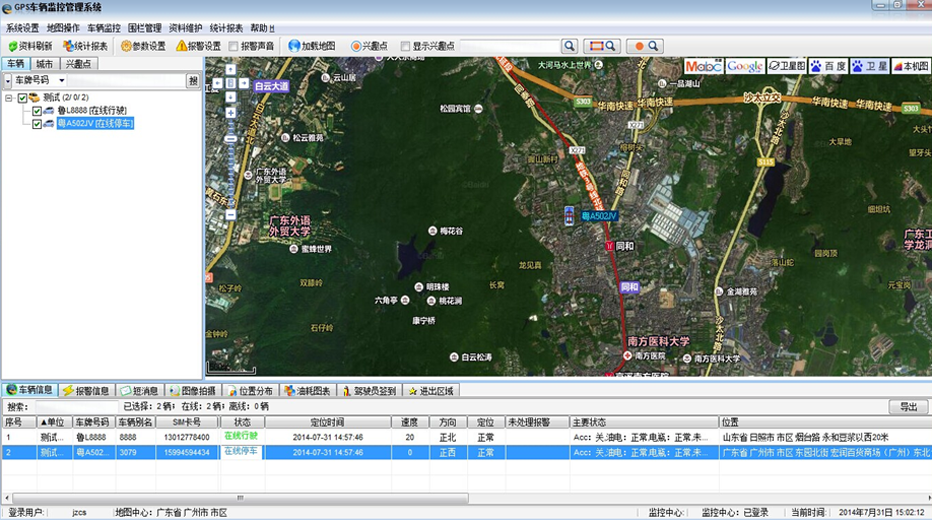Open 报警设置 alarm settings

coord(199,46)
